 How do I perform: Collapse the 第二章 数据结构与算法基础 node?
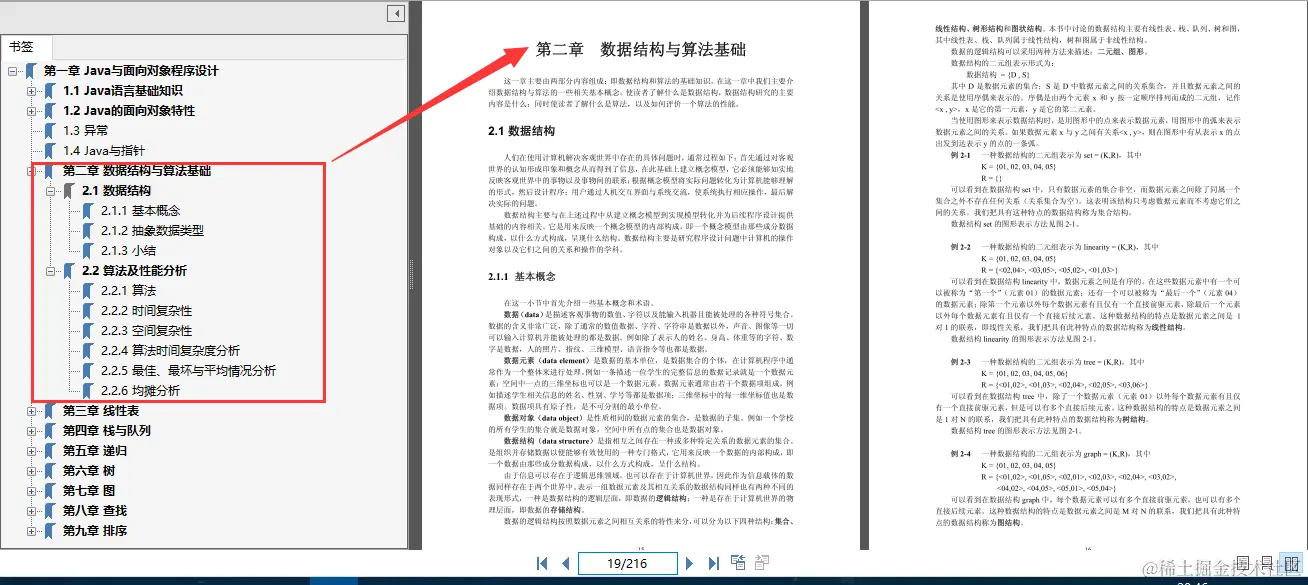point(29,170)
